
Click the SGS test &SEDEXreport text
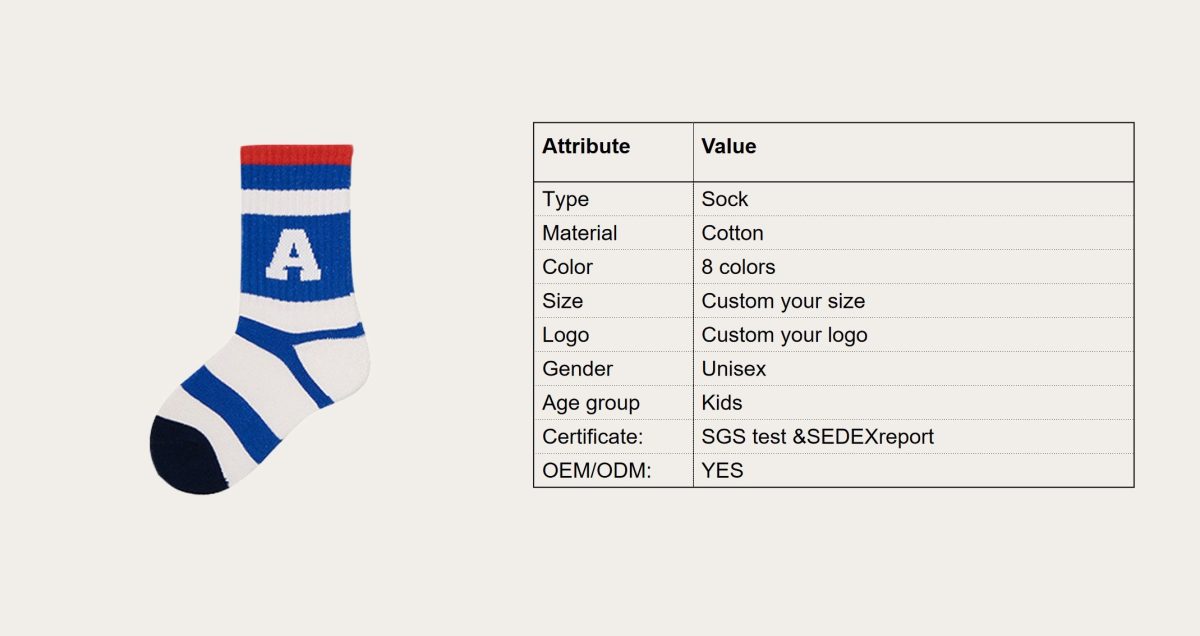coord(817,437)
